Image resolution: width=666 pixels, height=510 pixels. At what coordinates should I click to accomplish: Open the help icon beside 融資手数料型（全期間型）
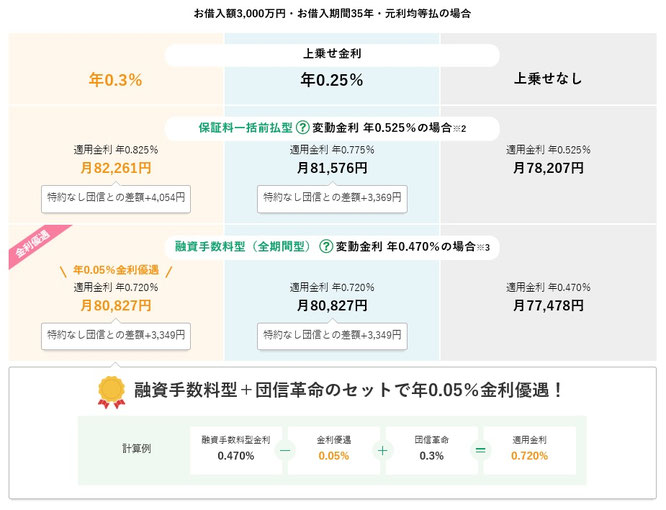[x=326, y=246]
